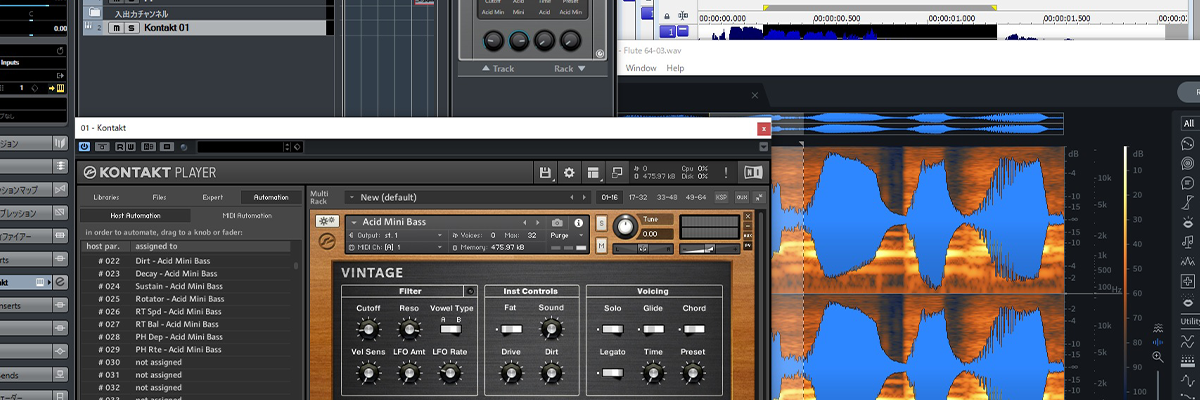Click the zoom magnifier icon in spectral editor
The height and width of the screenshot is (400, 1200).
point(1158,357)
